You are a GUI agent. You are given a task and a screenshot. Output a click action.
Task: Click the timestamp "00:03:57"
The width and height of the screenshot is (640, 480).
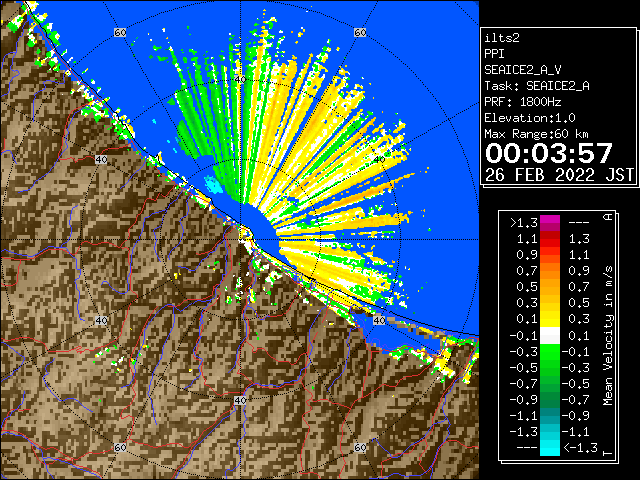click(549, 153)
